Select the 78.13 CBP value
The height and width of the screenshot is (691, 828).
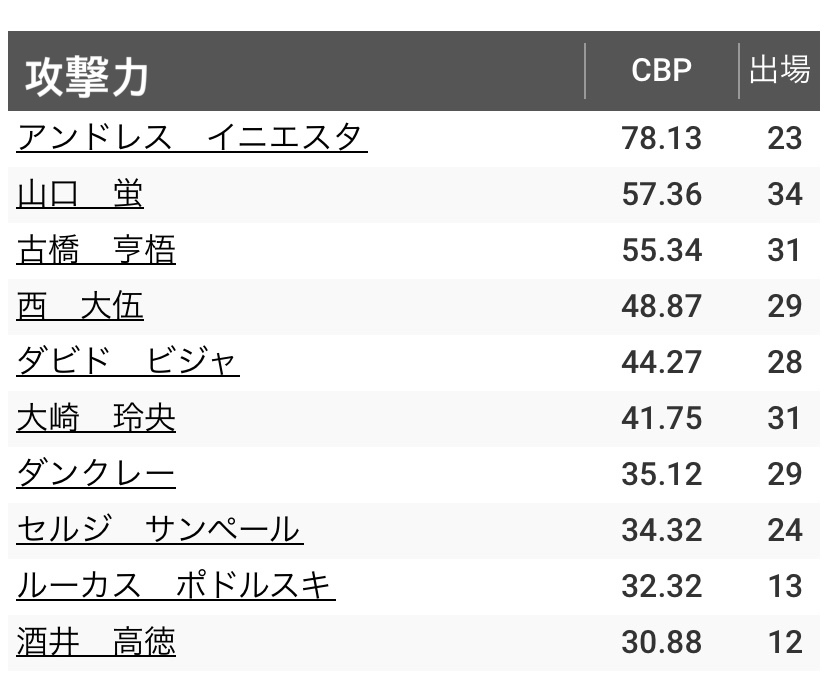[x=661, y=138]
